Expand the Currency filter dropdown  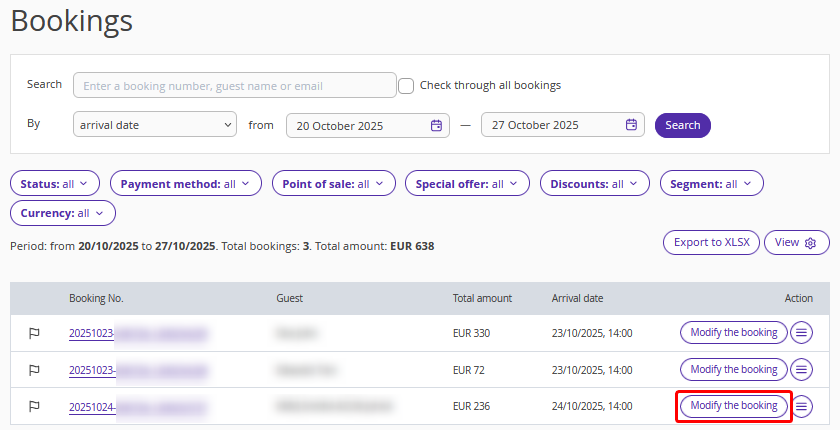point(62,213)
